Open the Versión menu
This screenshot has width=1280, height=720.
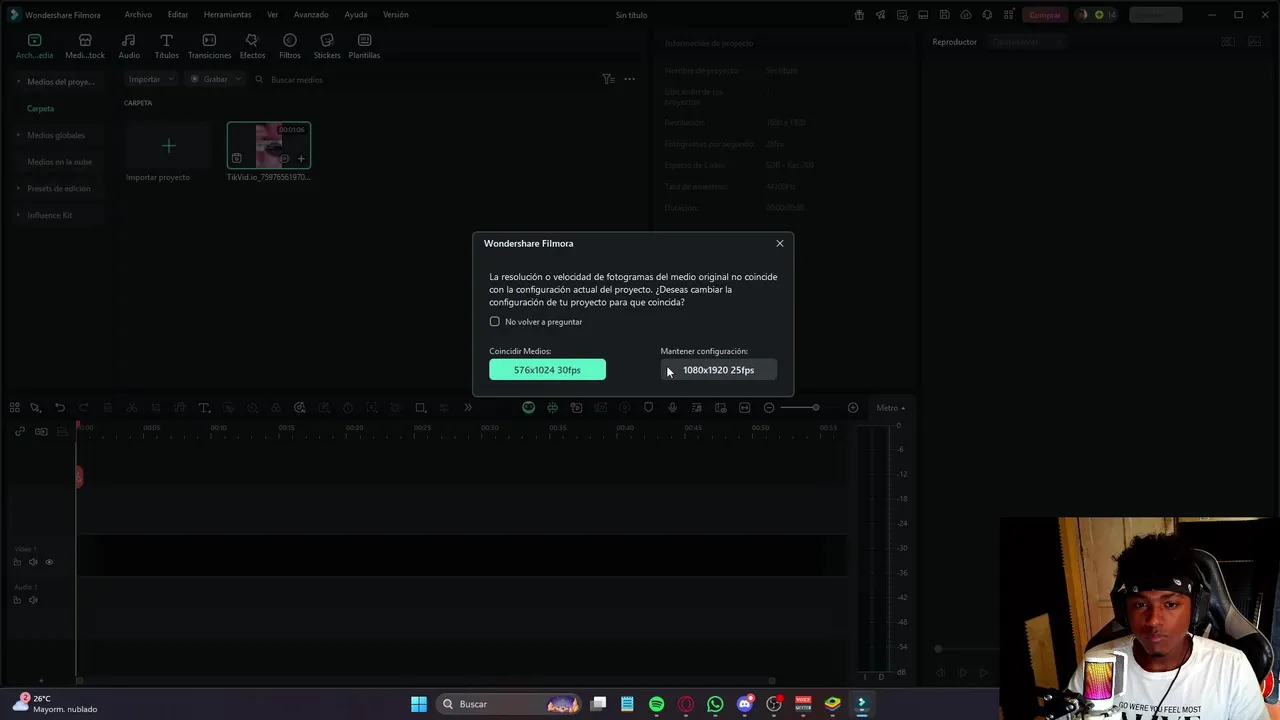click(x=396, y=15)
